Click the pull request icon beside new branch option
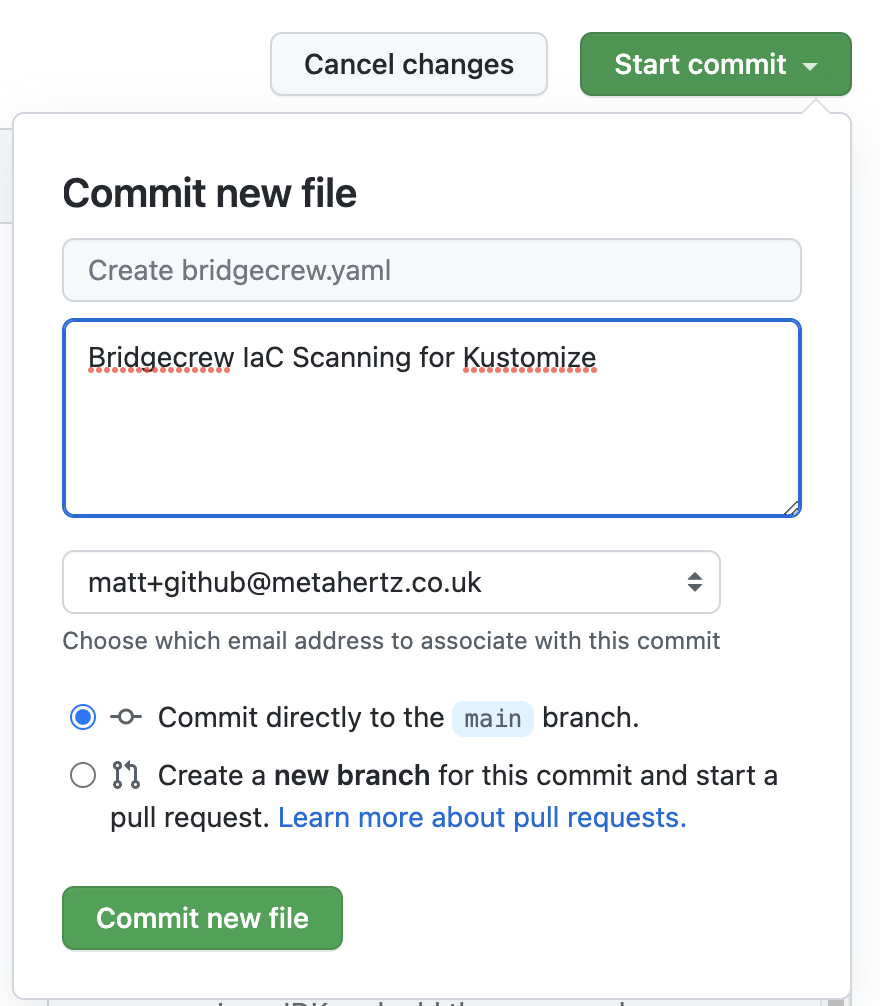 coord(126,775)
